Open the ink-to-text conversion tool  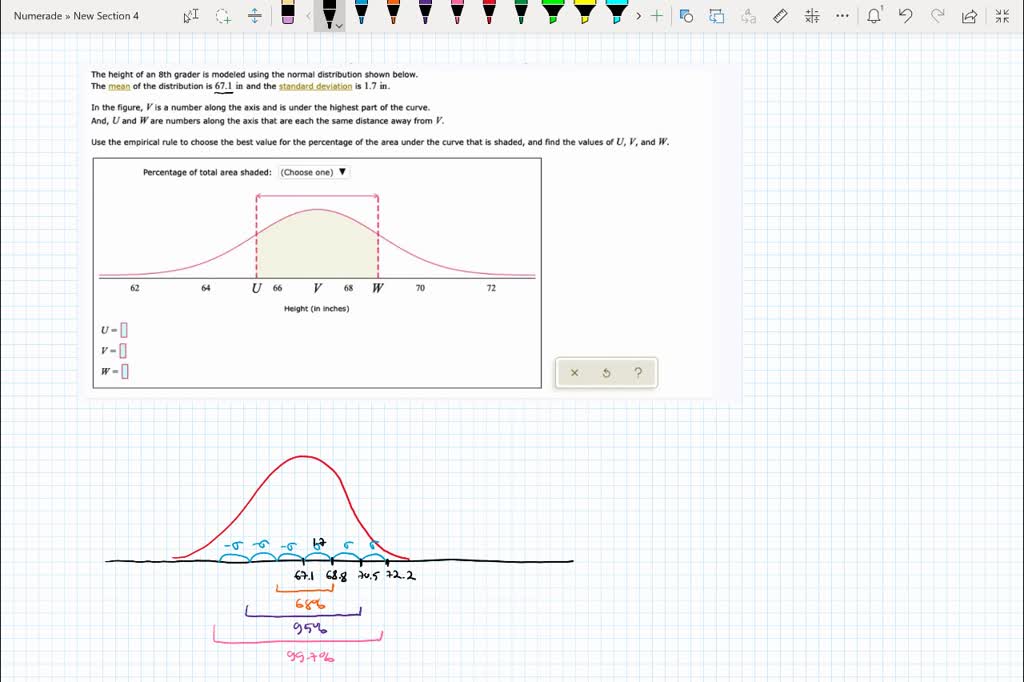746,16
